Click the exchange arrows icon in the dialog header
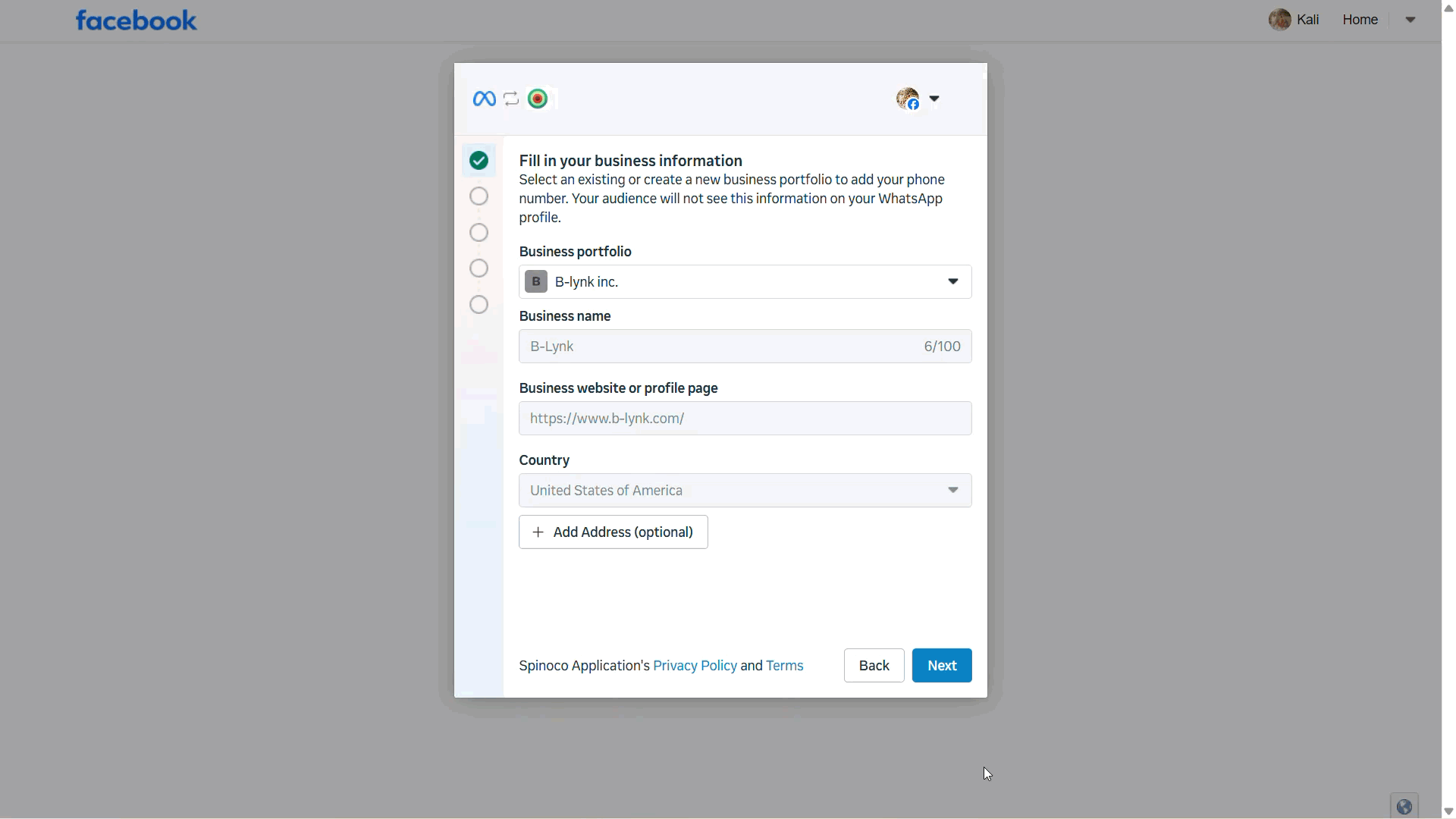The height and width of the screenshot is (819, 1456). click(x=511, y=99)
